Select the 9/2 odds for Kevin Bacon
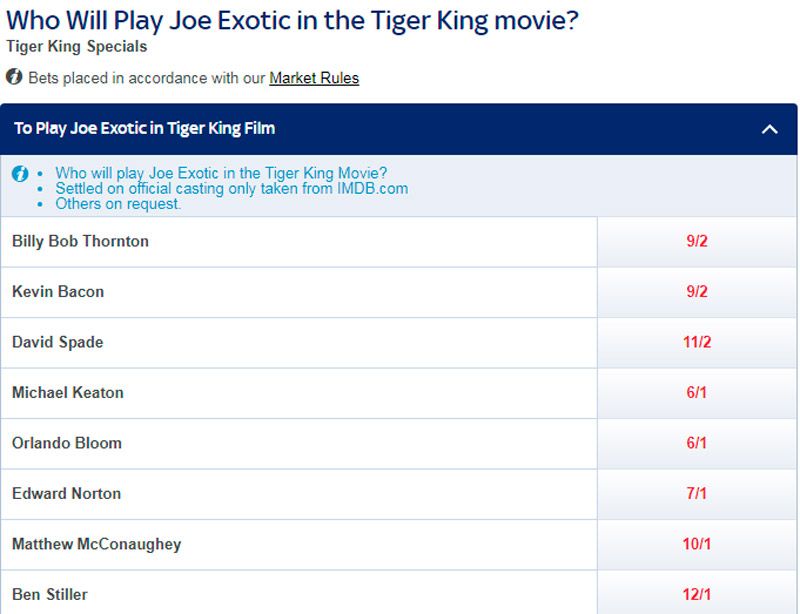Screen dimensions: 800x614 click(697, 292)
